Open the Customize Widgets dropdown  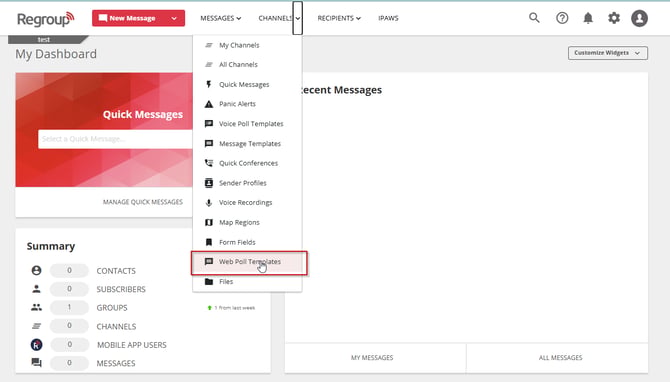pos(608,53)
